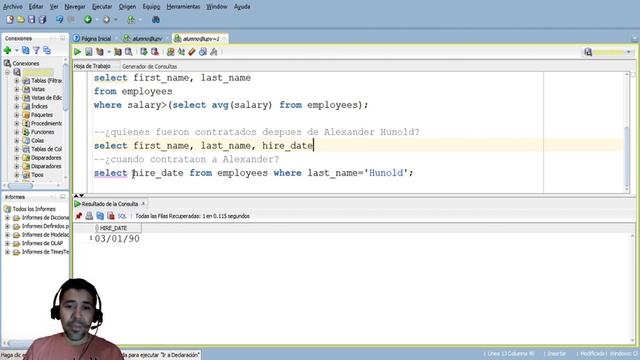Click the Autotrace icon in worksheet toolbar

pos(118,52)
